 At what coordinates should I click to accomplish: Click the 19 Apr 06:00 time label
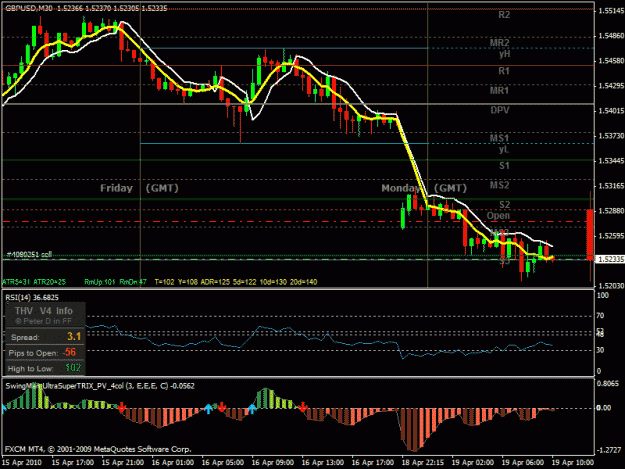523,463
